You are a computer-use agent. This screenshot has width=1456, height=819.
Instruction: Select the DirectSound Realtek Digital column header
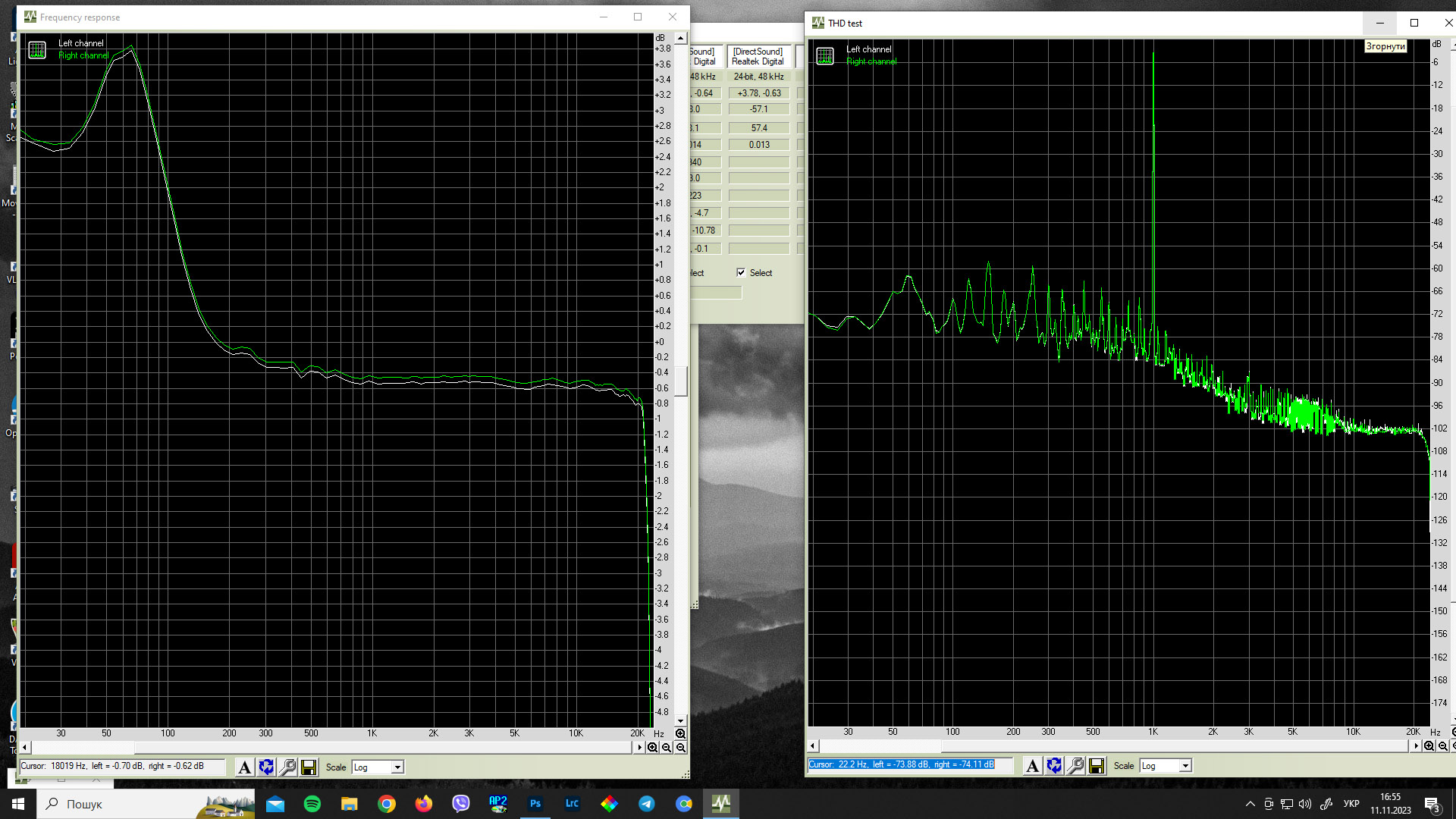click(758, 57)
